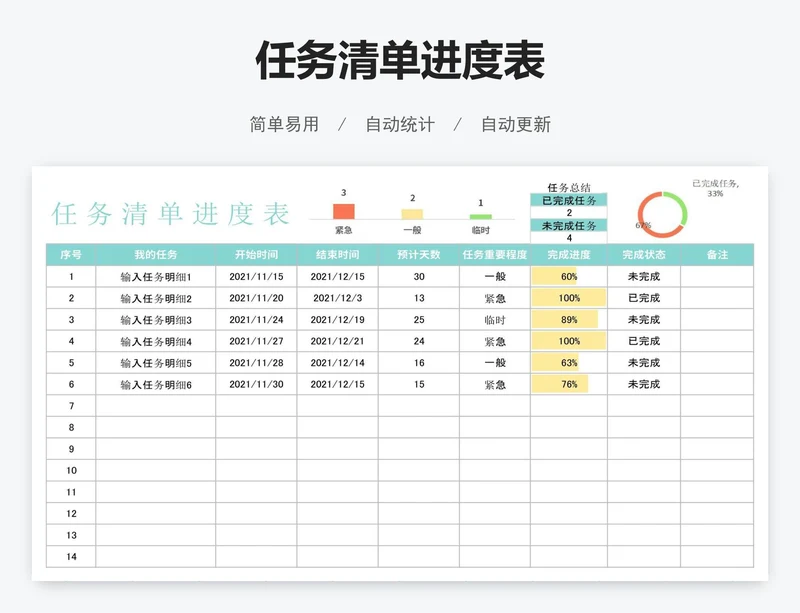Click the end date 2021/12/19
The height and width of the screenshot is (613, 800).
pos(337,320)
